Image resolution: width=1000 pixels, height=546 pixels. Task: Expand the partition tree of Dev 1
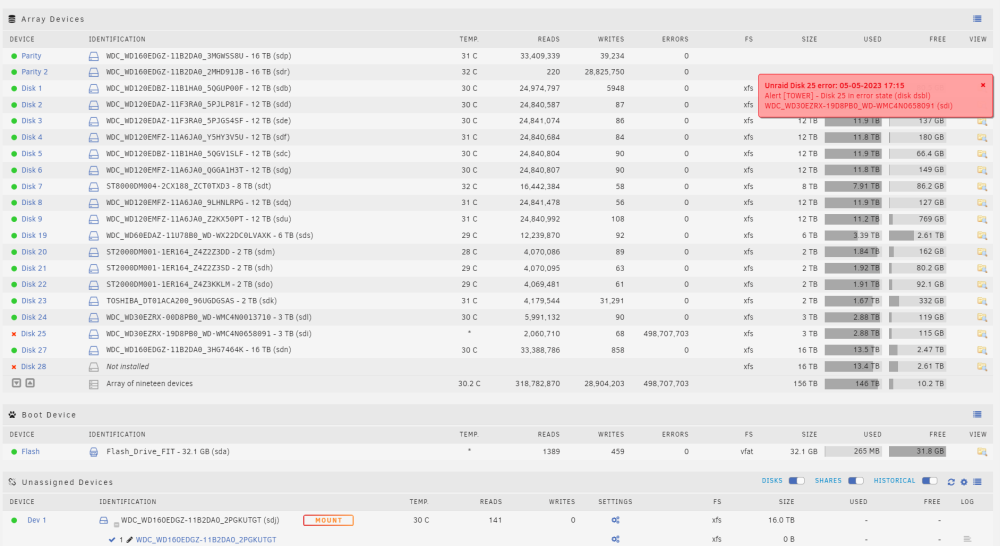coord(116,524)
